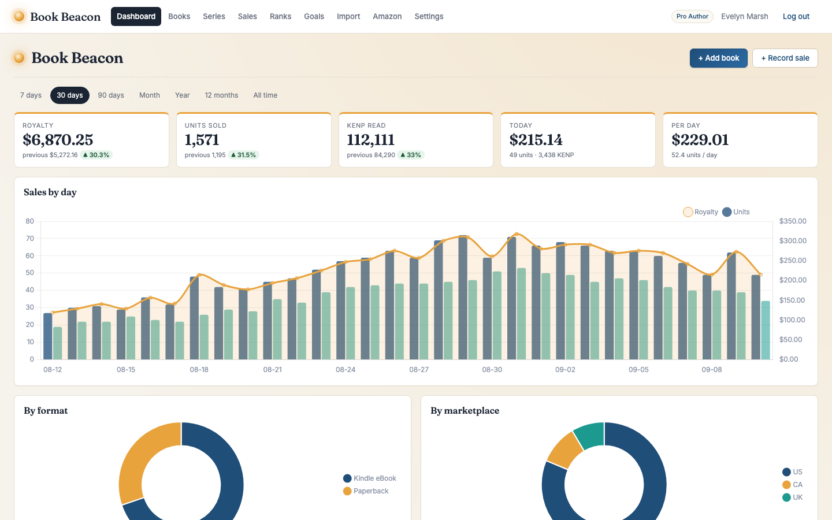Navigate to Ranks
832x520 pixels.
click(x=280, y=16)
